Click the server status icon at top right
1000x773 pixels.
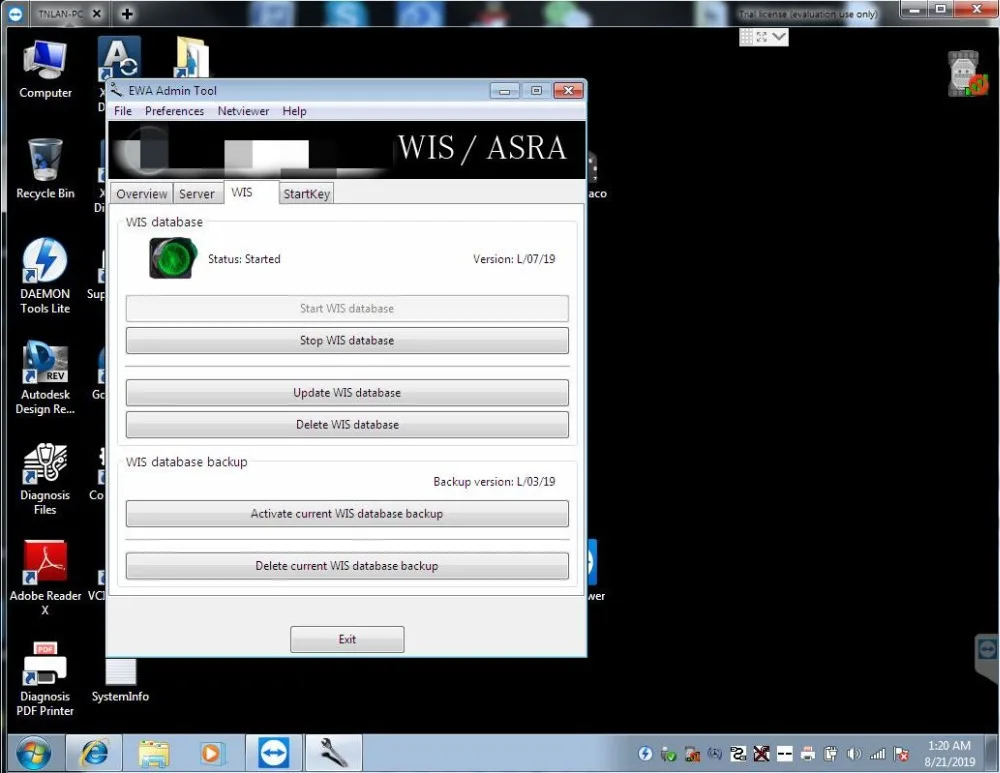click(x=966, y=74)
